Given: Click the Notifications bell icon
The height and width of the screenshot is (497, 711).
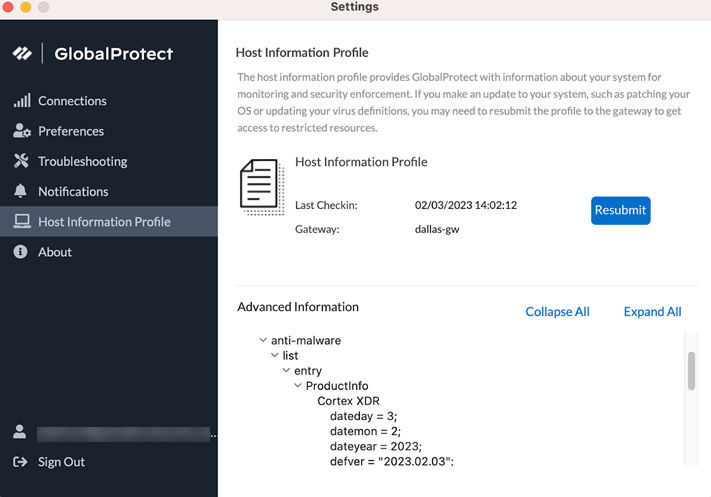Looking at the screenshot, I should tap(21, 191).
